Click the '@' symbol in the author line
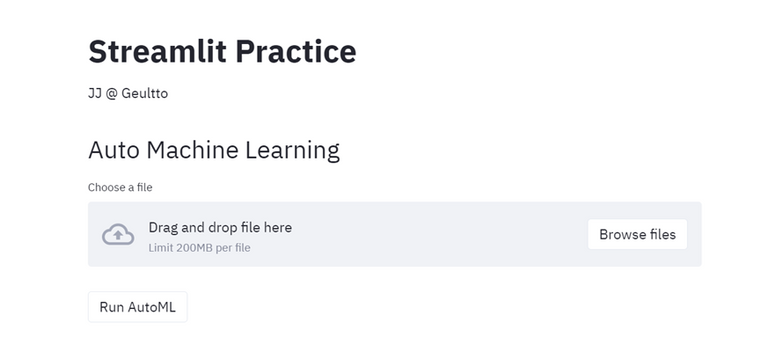Screen dimensions: 768x360 click(111, 94)
